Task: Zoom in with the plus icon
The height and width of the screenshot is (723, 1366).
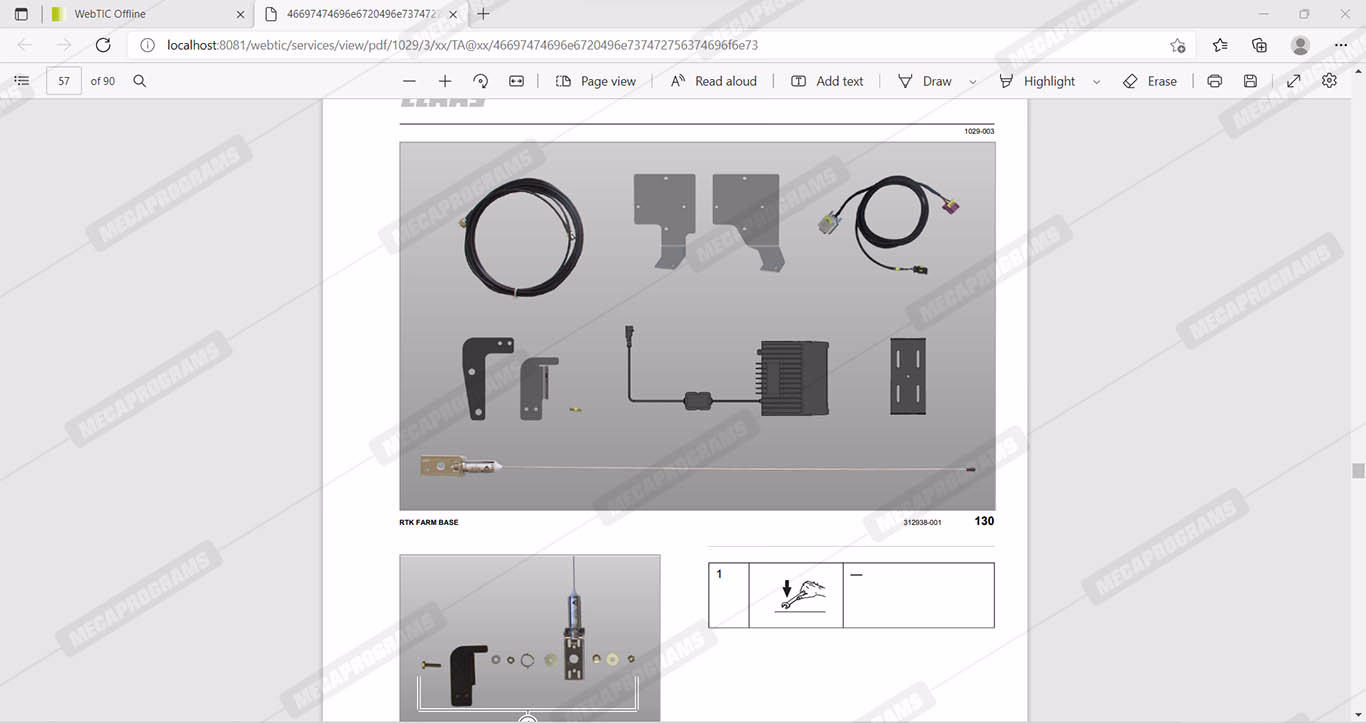Action: (445, 81)
